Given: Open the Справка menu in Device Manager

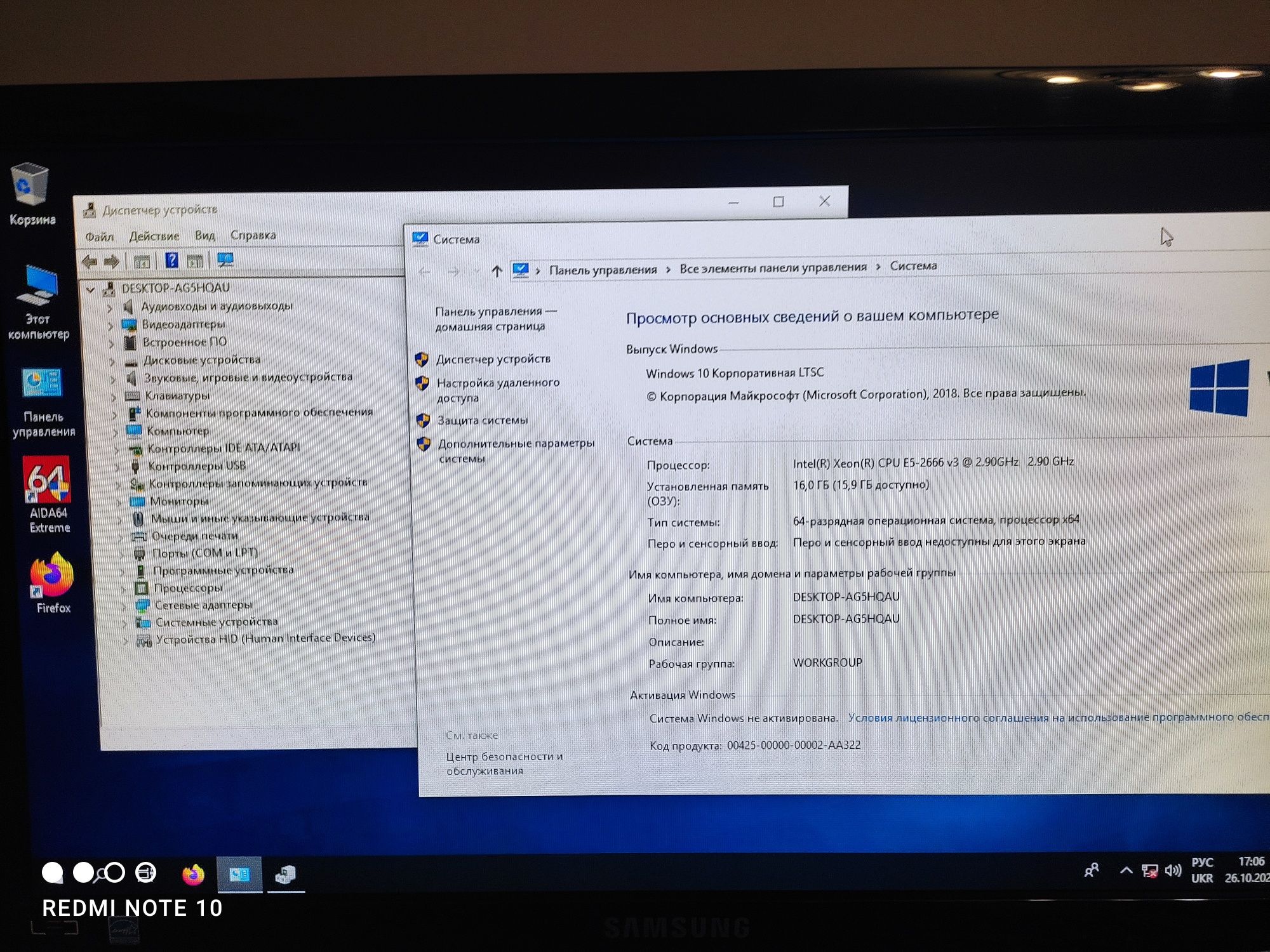Looking at the screenshot, I should click(x=253, y=235).
